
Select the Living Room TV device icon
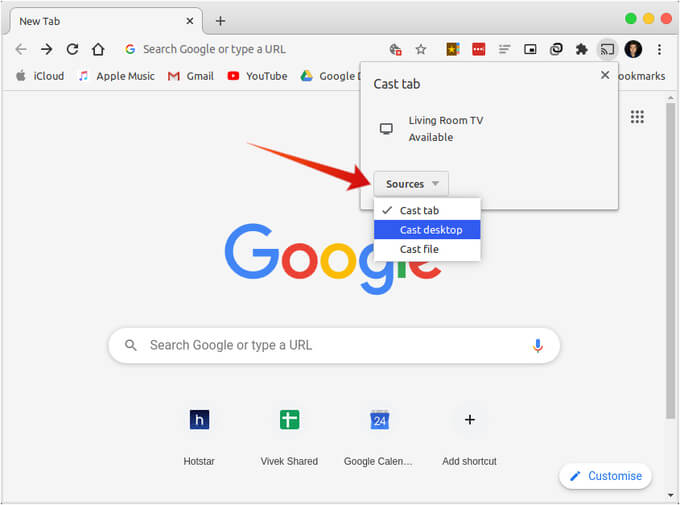(386, 129)
